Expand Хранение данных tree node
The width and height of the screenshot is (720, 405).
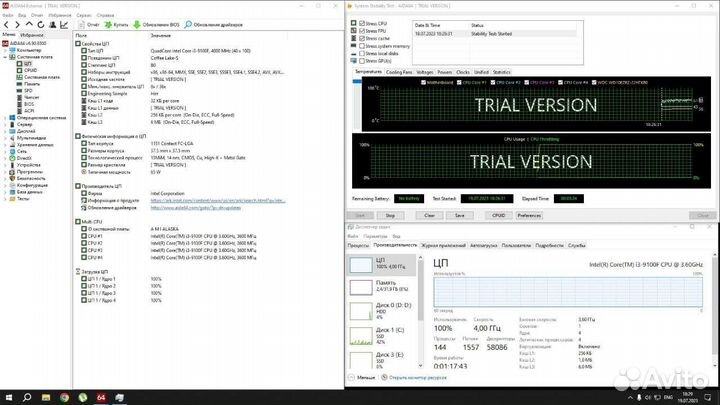(x=6, y=145)
